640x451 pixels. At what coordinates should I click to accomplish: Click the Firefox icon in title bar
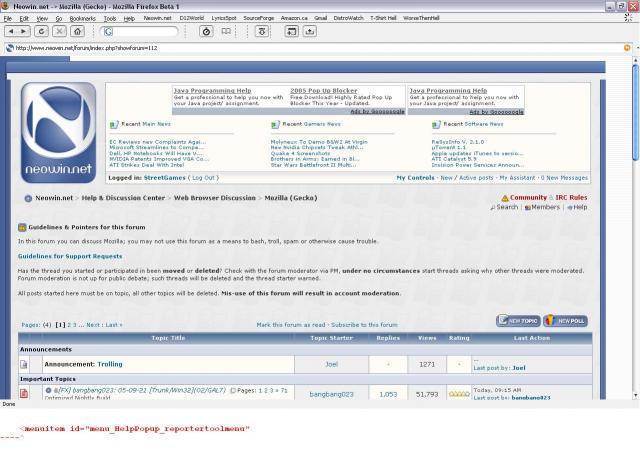(x=5, y=6)
